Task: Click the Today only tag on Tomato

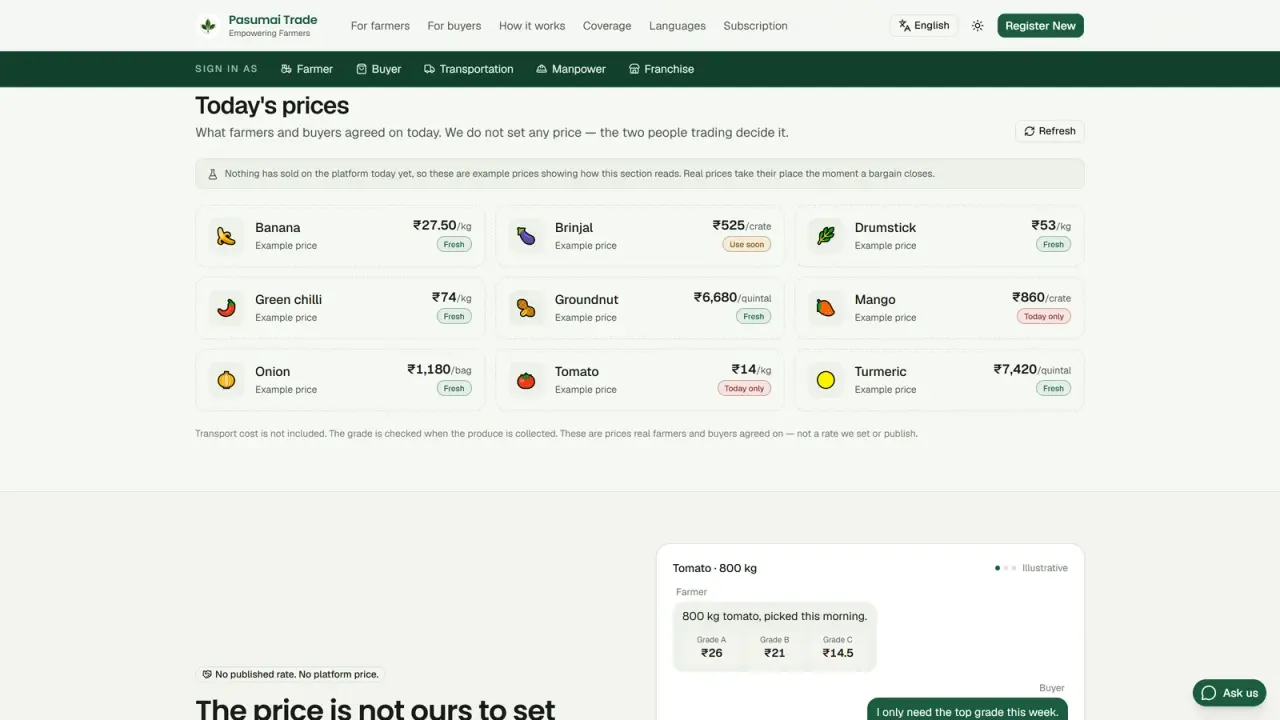Action: click(x=744, y=388)
